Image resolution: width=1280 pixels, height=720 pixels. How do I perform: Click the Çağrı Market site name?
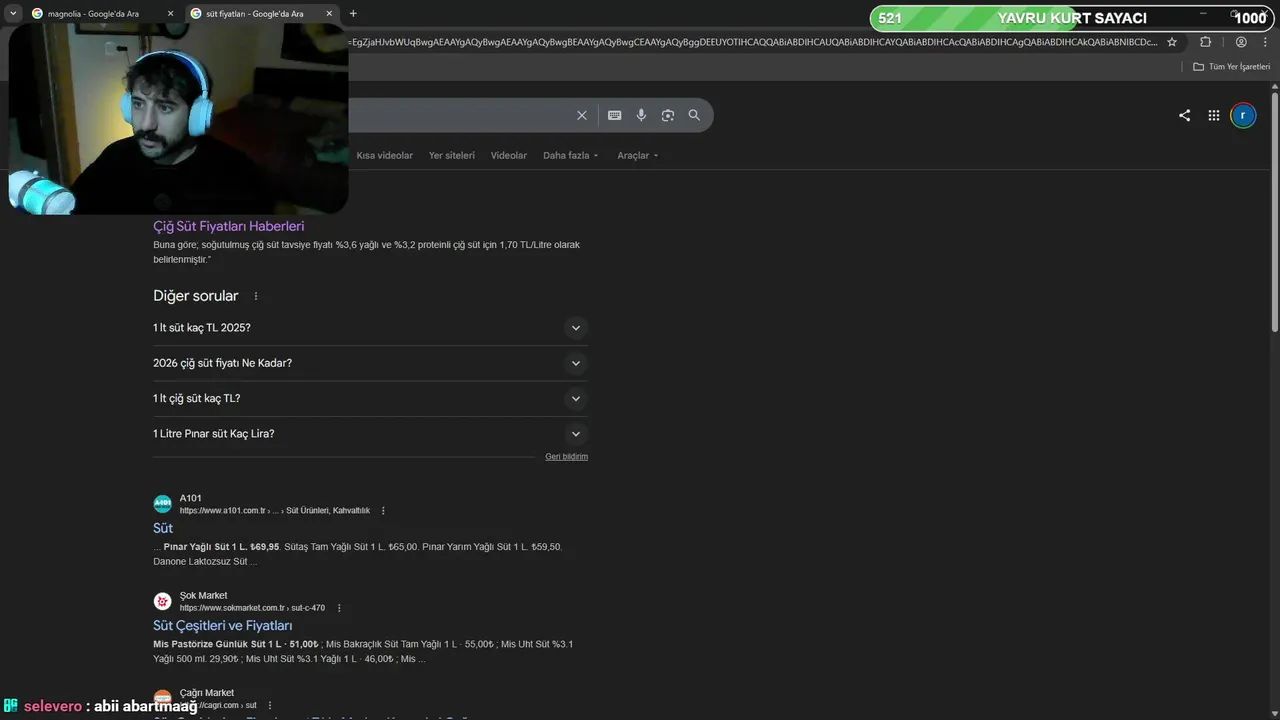207,692
